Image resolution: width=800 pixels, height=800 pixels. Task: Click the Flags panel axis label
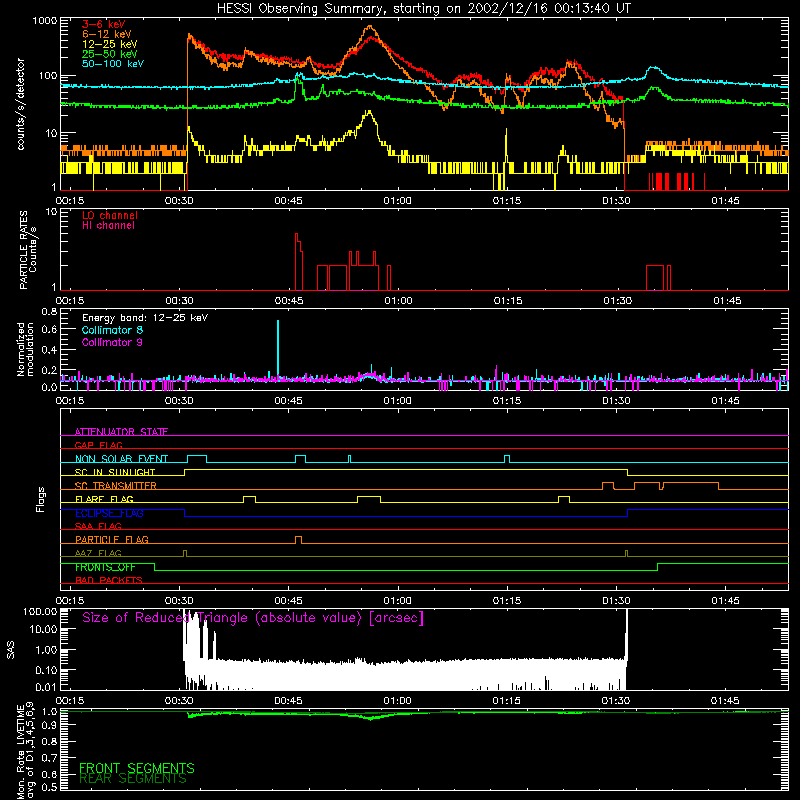[x=41, y=499]
